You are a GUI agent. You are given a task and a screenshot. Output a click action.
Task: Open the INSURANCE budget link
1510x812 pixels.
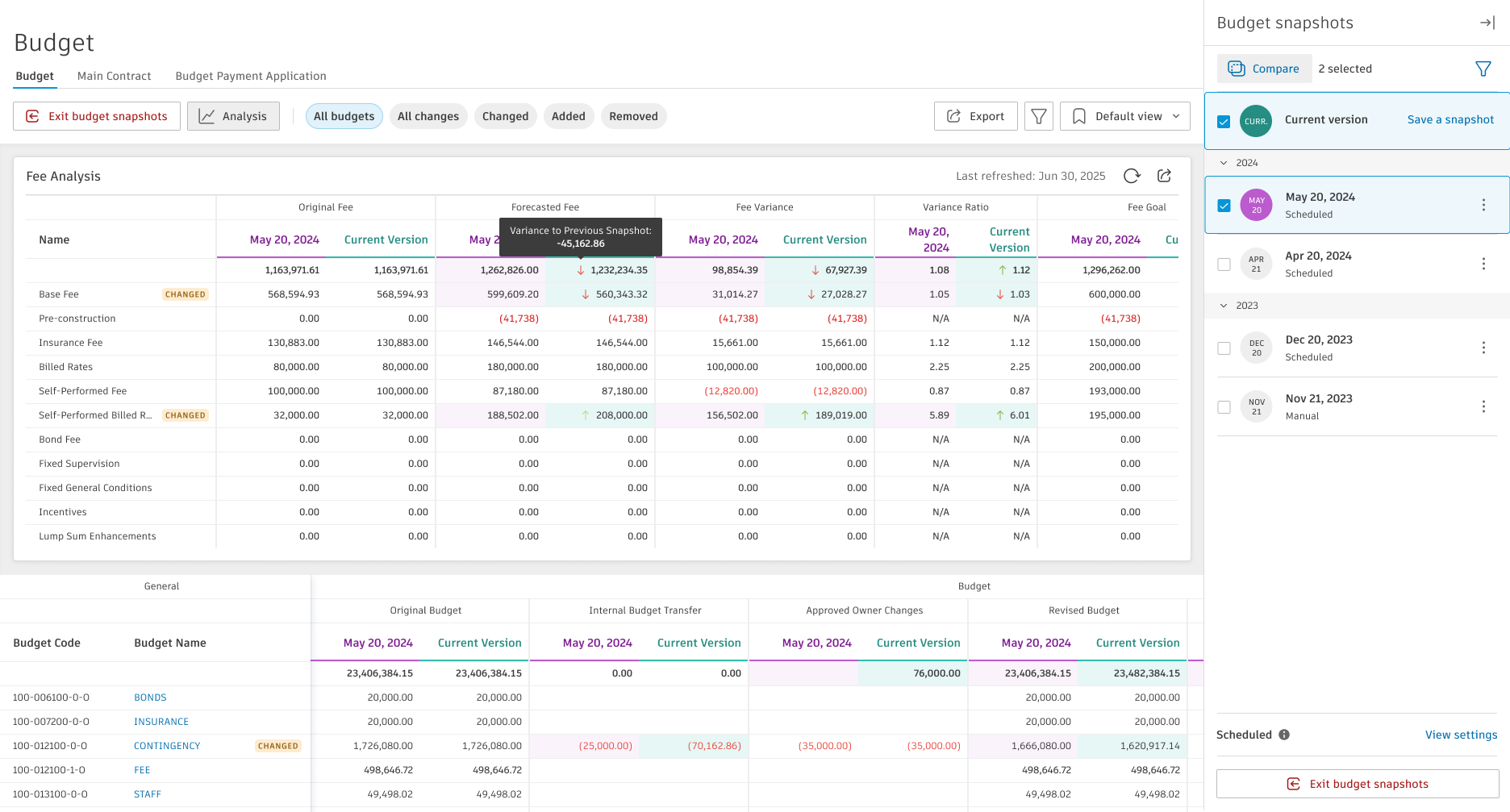coord(161,722)
